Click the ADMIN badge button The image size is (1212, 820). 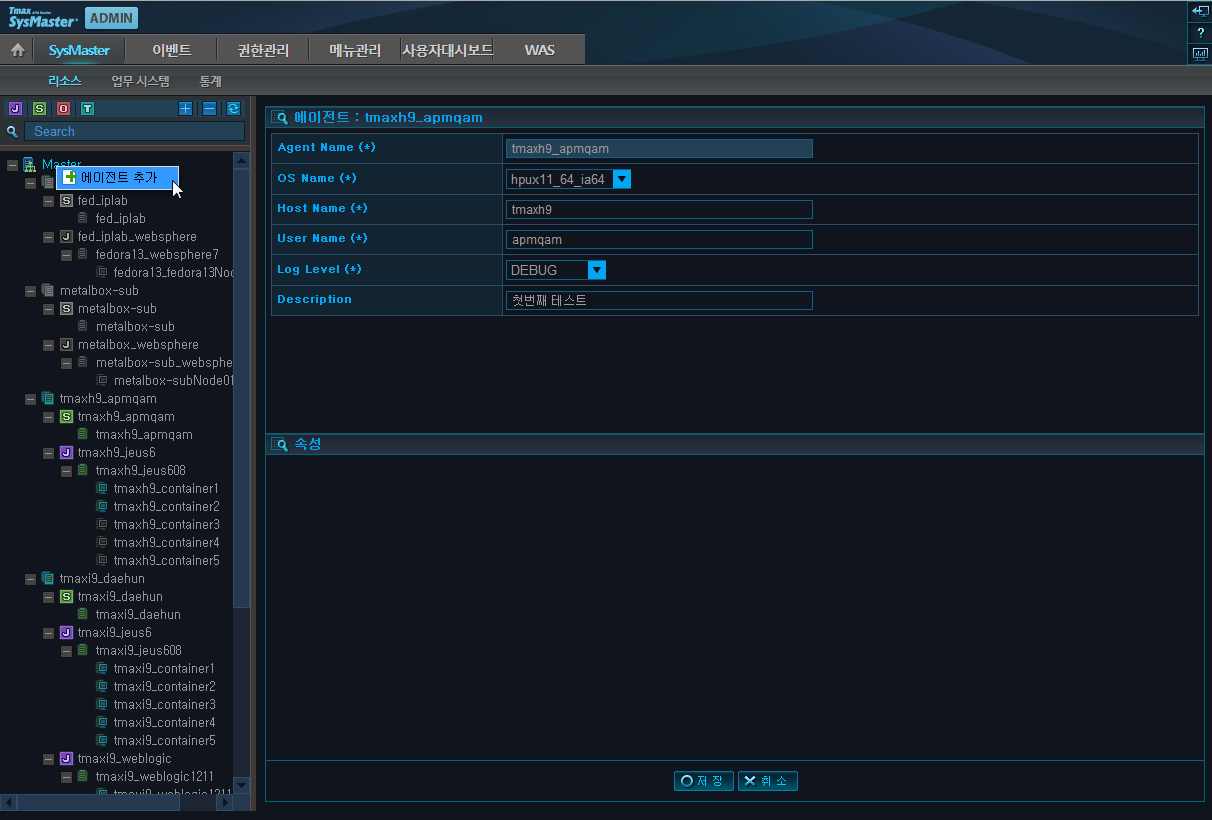click(112, 18)
